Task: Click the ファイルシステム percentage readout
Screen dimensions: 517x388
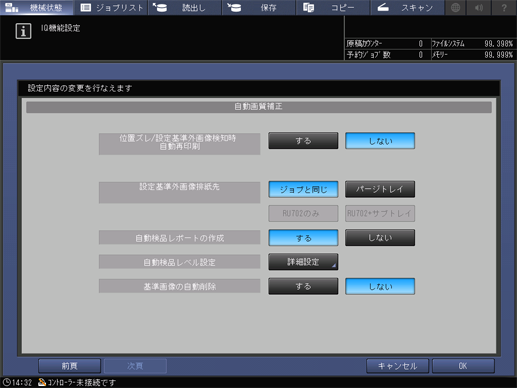Action: [x=498, y=44]
